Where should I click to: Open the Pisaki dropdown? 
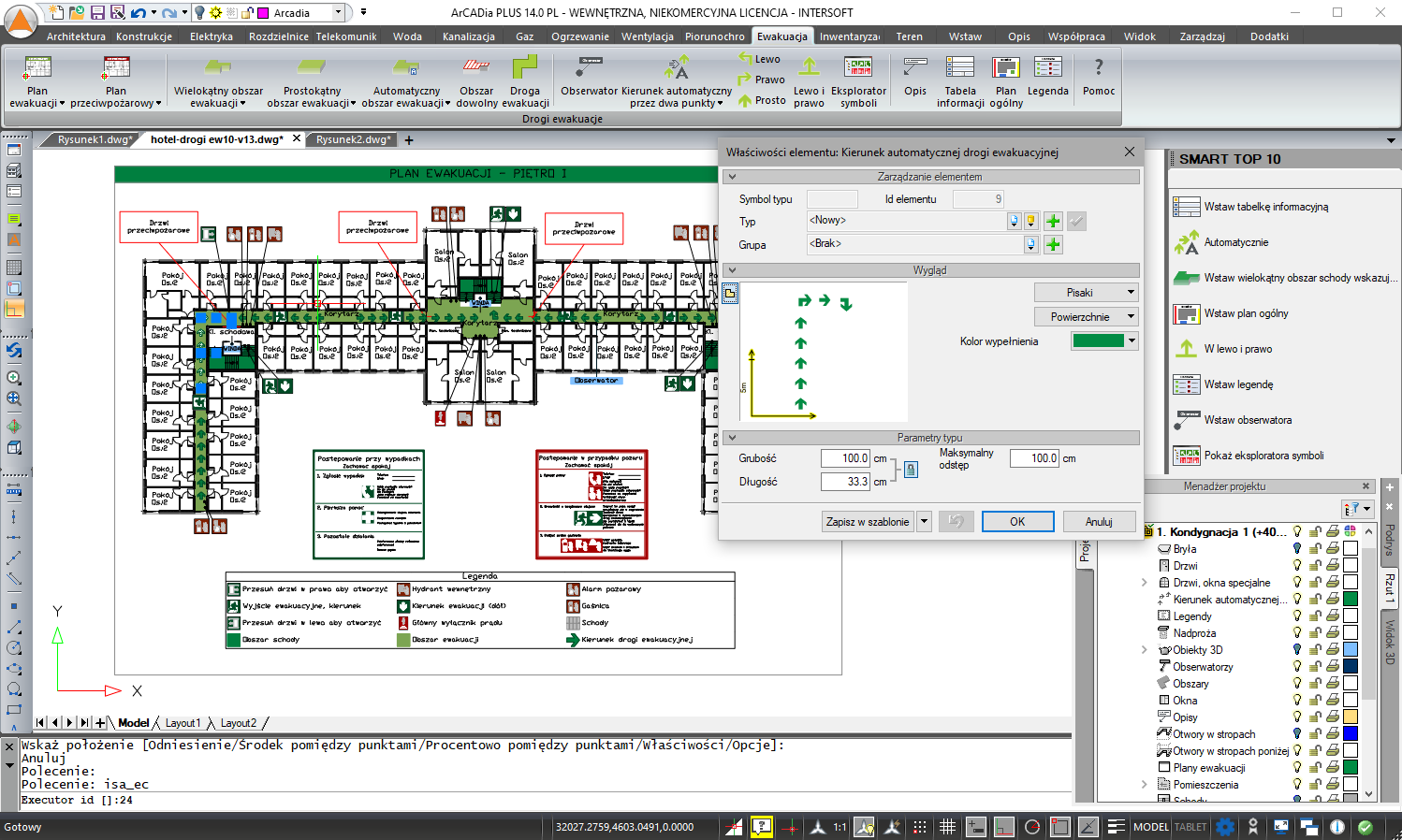(1086, 293)
